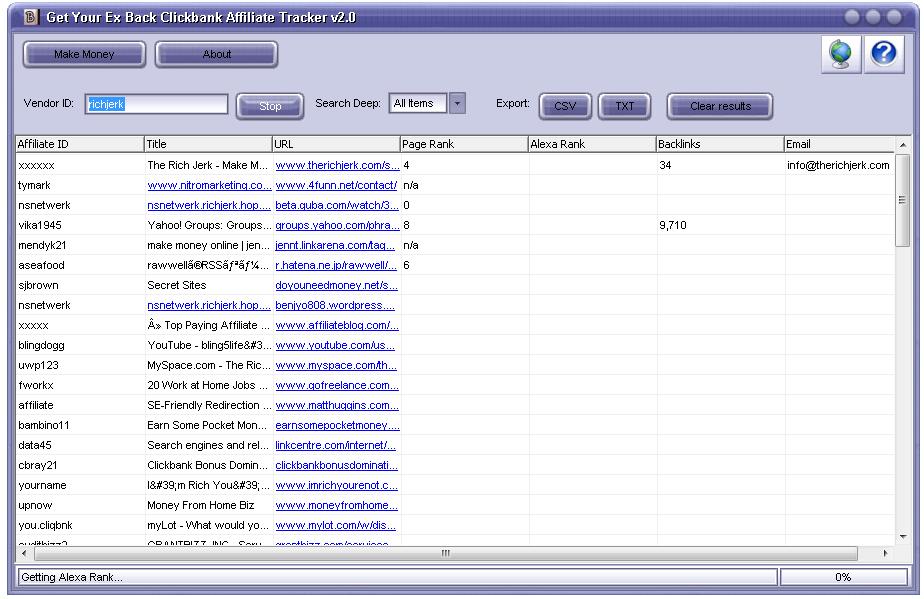Open www.myspace.com link
The width and height of the screenshot is (924, 599).
click(336, 366)
